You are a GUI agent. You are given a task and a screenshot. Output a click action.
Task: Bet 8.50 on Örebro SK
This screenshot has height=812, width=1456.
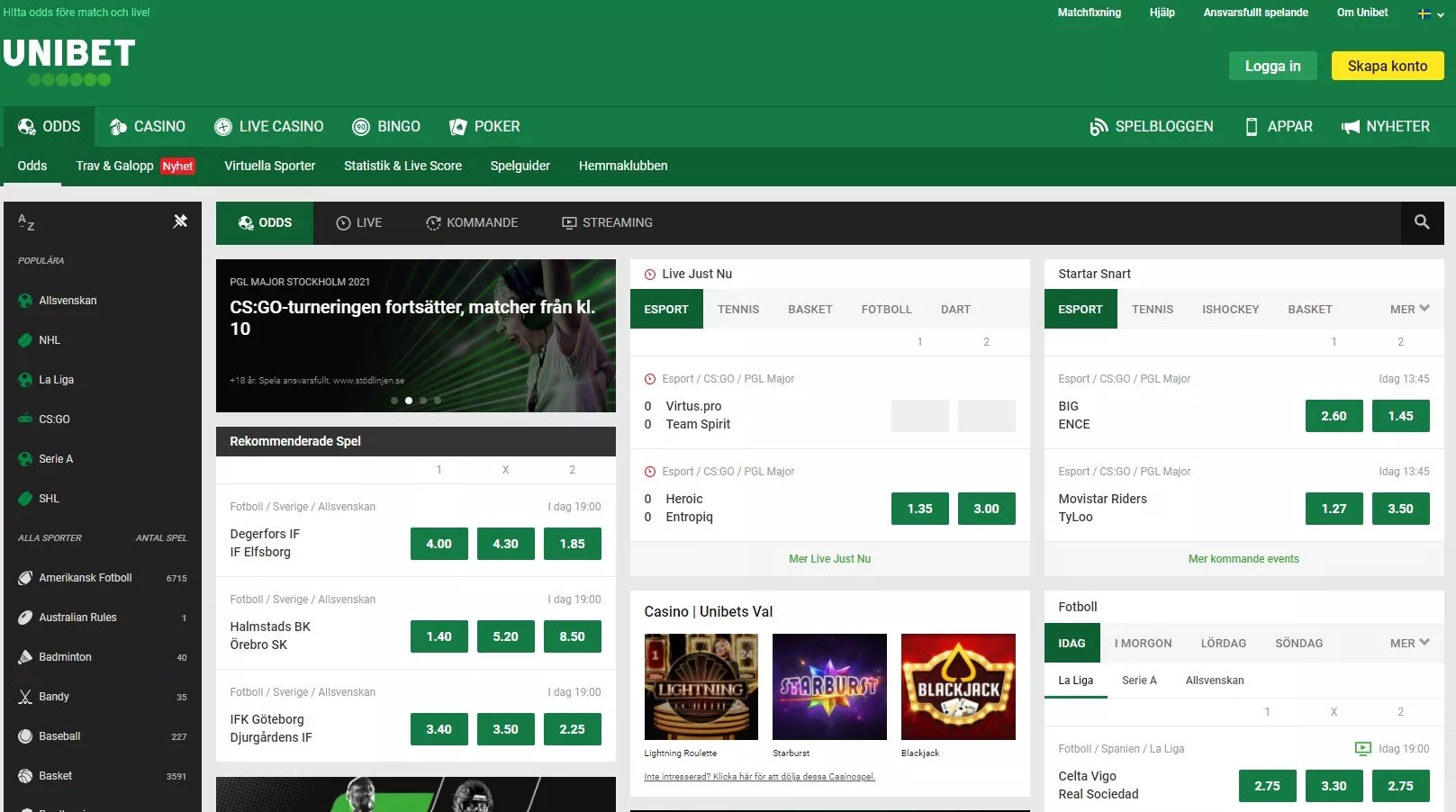(573, 636)
